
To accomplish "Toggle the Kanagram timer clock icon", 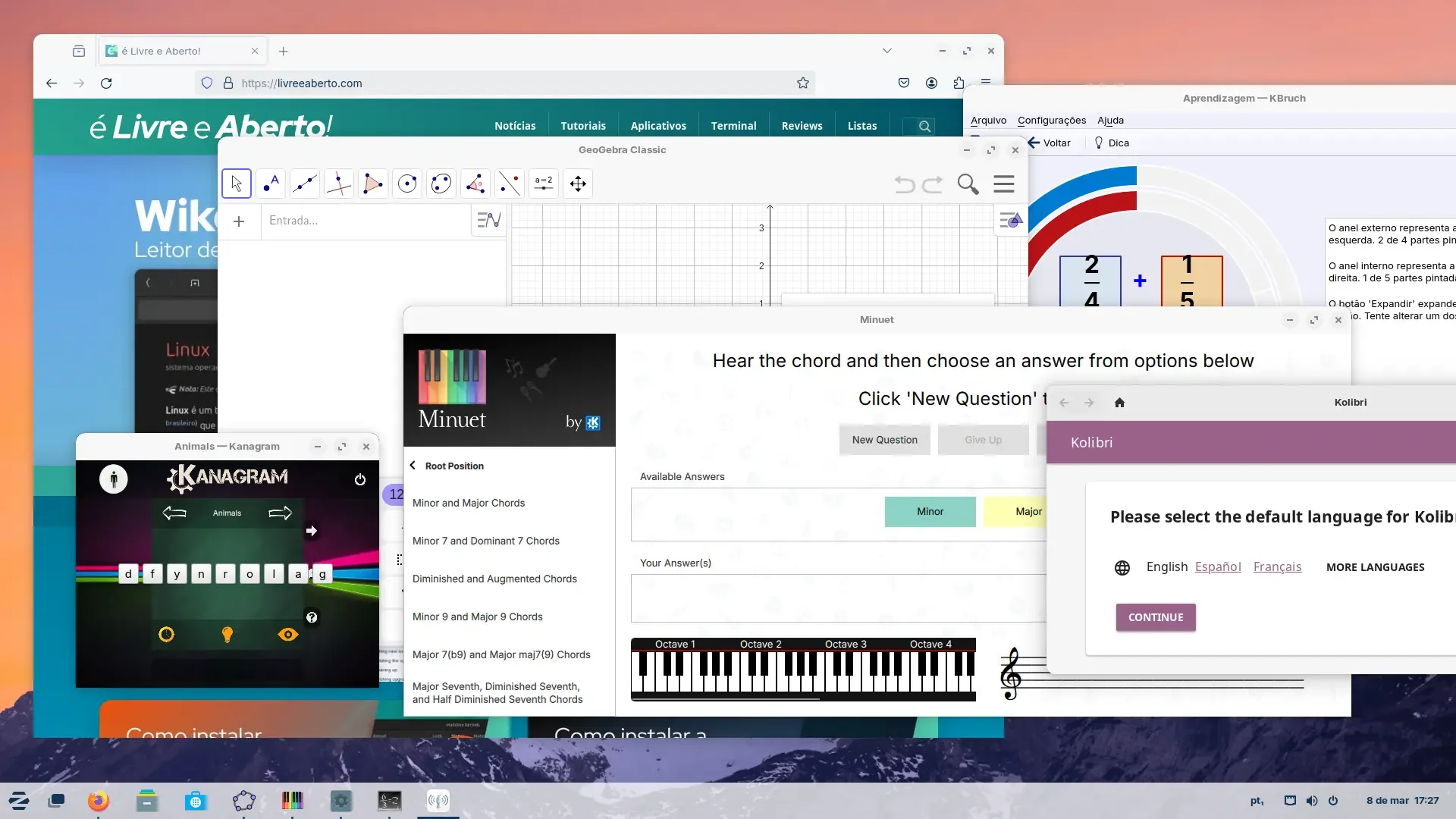I will [166, 635].
